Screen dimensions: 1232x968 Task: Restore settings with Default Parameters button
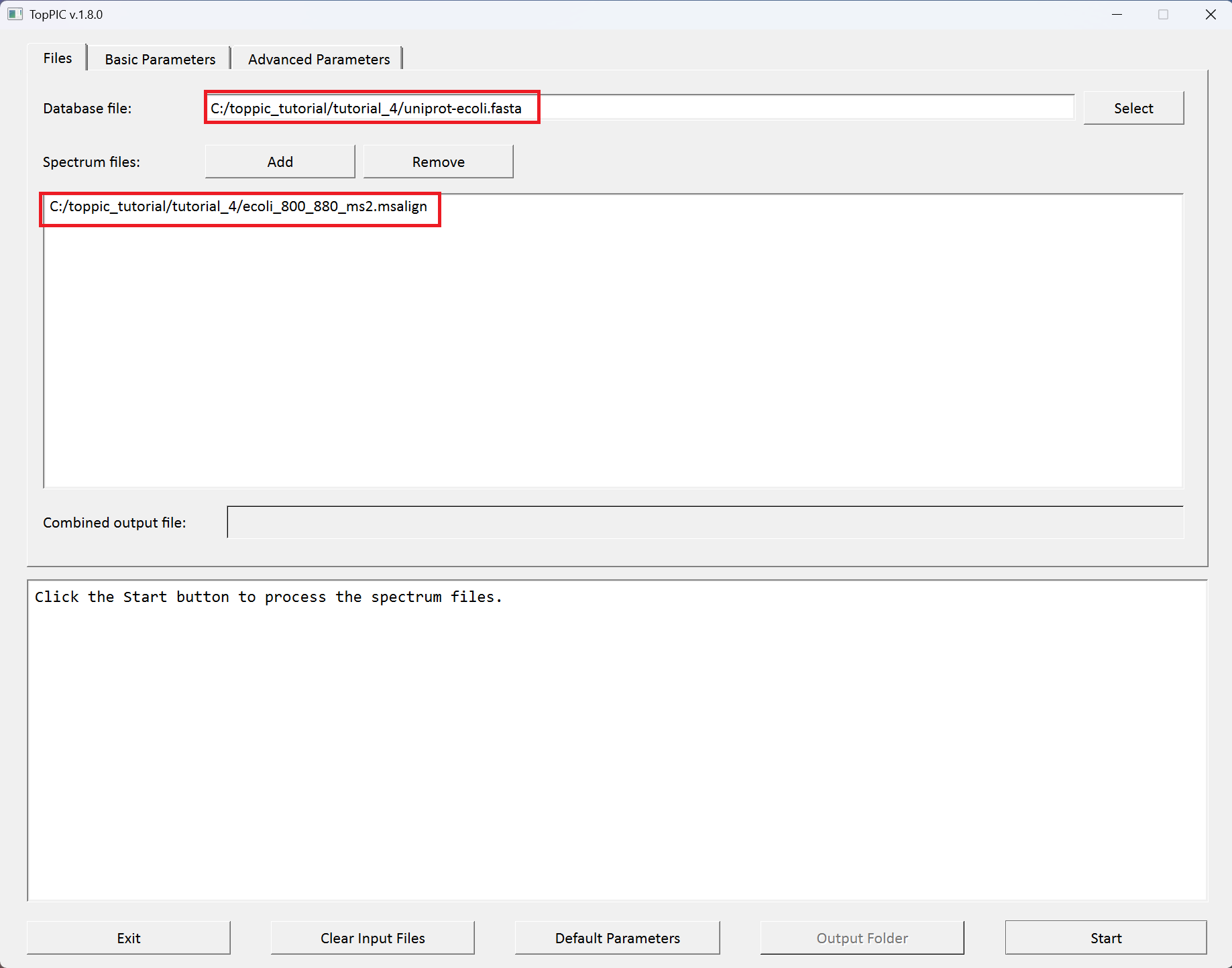617,938
